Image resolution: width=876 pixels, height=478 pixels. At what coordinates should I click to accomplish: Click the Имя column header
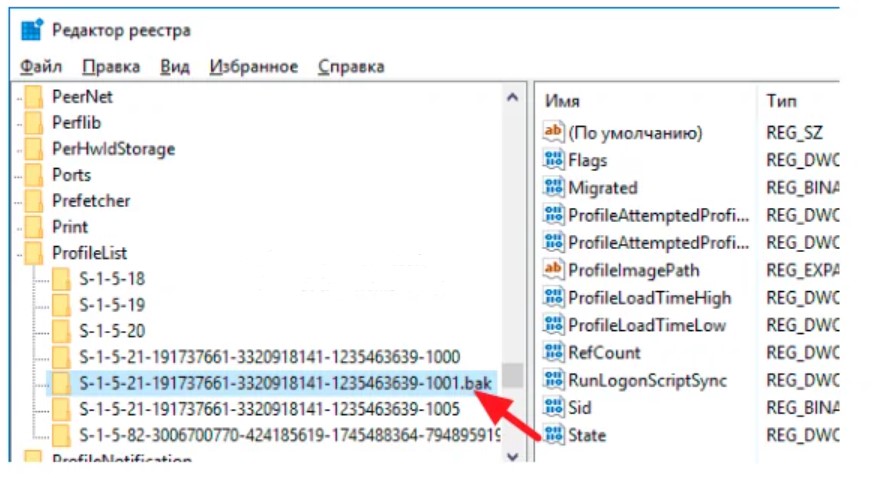pyautogui.click(x=562, y=101)
